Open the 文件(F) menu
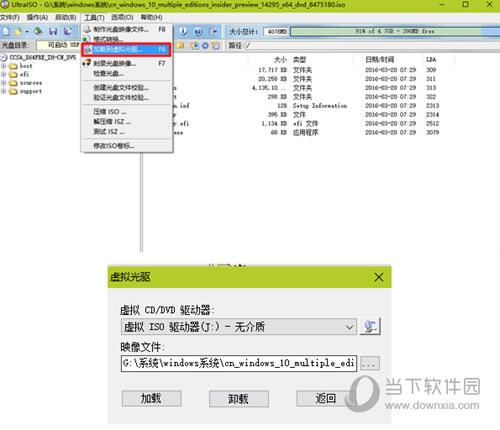Screen dimensions: 500x430 [10, 17]
